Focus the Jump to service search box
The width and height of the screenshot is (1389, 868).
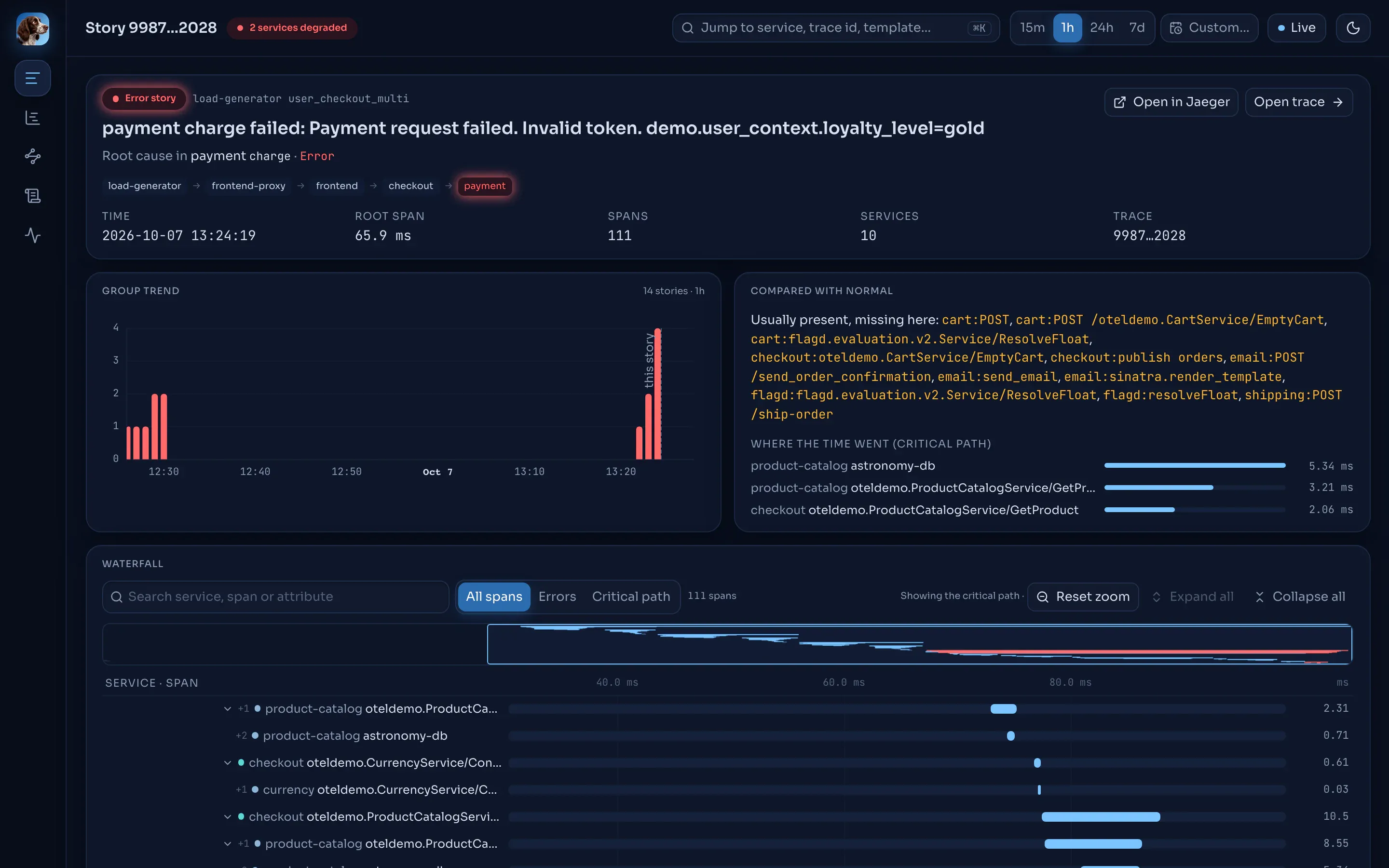[x=836, y=27]
